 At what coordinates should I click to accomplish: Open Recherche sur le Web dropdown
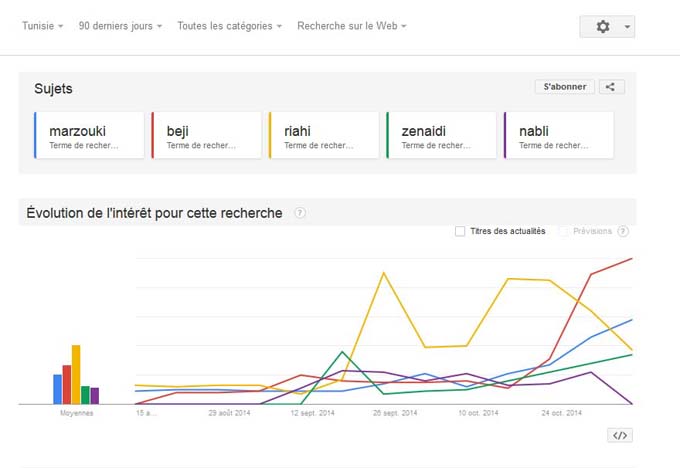pyautogui.click(x=352, y=26)
